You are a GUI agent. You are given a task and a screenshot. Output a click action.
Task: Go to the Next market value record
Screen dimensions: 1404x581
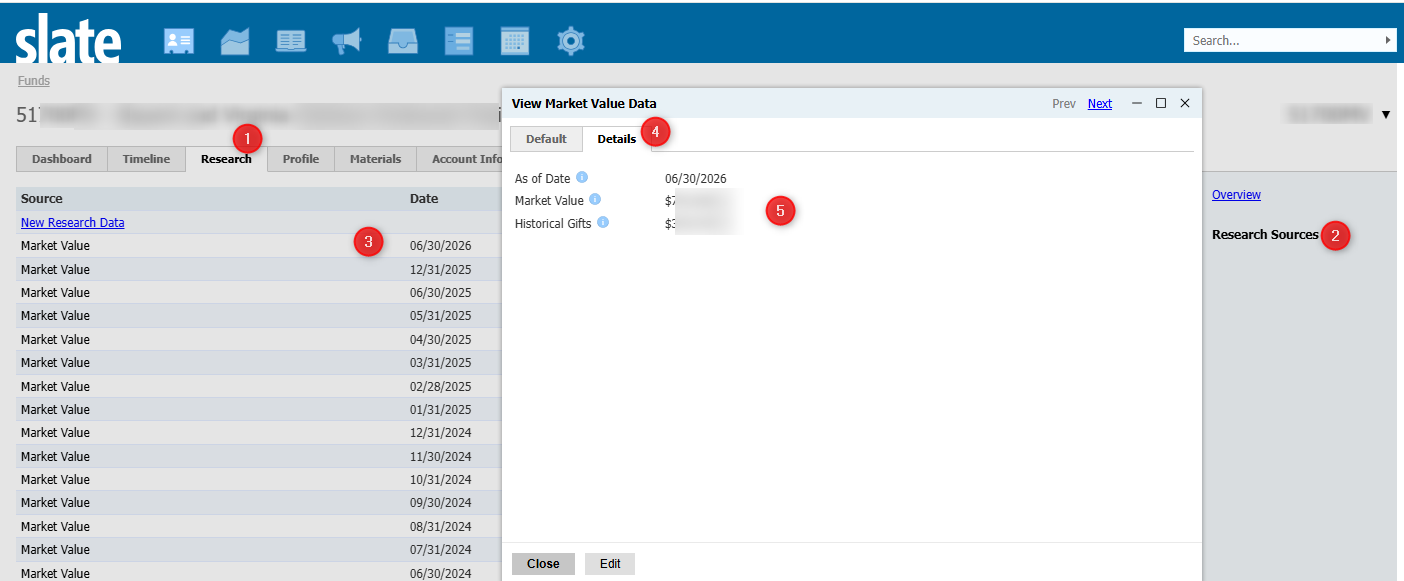1100,104
